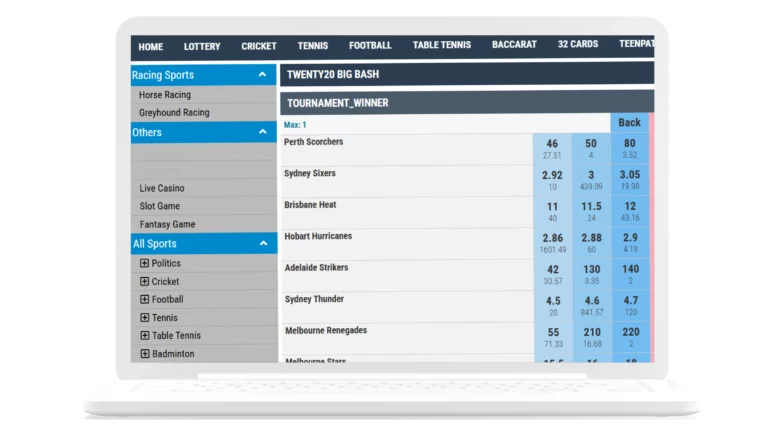Open FOOTBALL in the top navigation
The image size is (768, 432).
coord(370,46)
